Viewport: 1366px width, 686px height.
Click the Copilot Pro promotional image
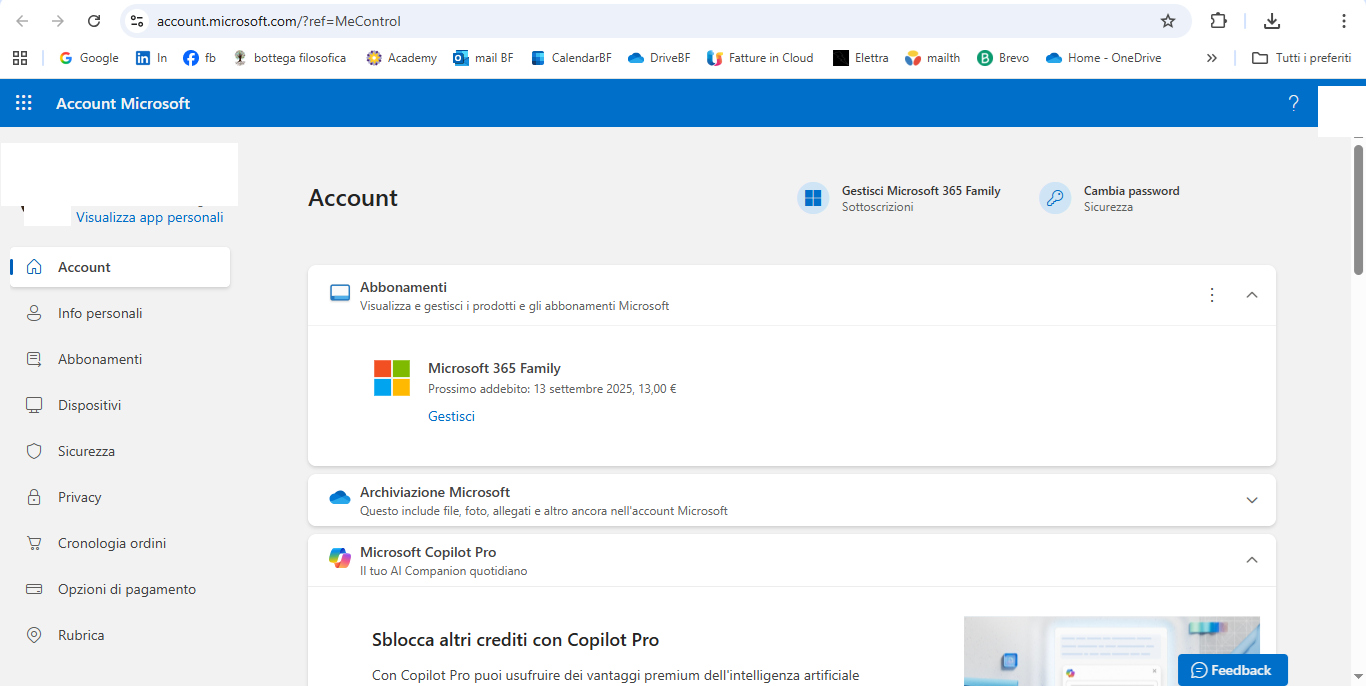pyautogui.click(x=1112, y=651)
